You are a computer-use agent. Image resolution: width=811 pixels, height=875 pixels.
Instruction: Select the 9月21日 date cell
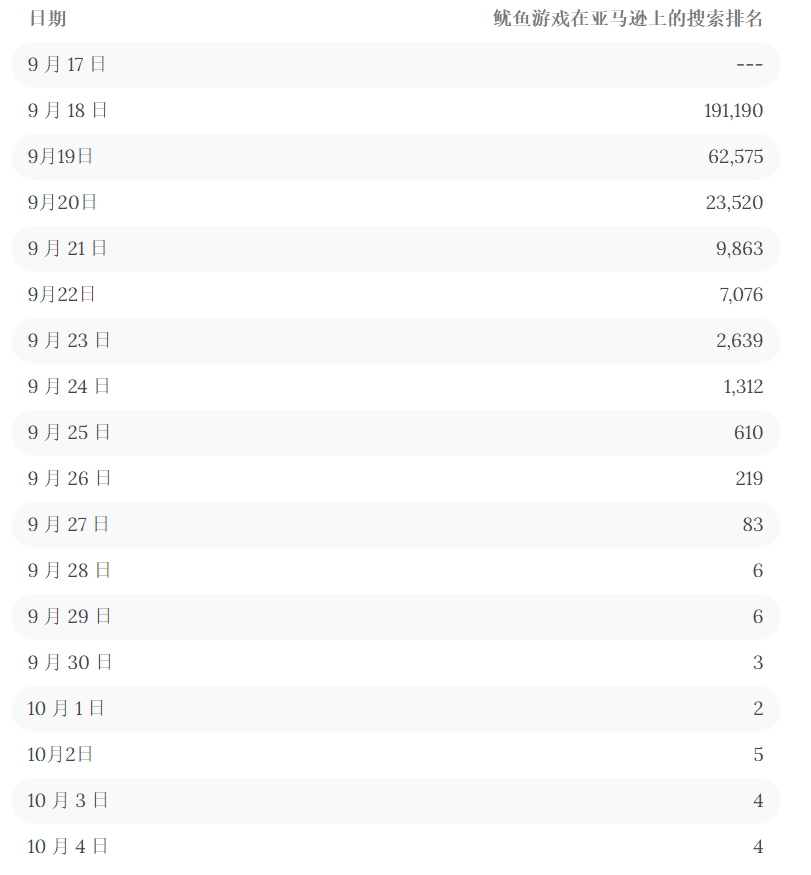(x=68, y=249)
